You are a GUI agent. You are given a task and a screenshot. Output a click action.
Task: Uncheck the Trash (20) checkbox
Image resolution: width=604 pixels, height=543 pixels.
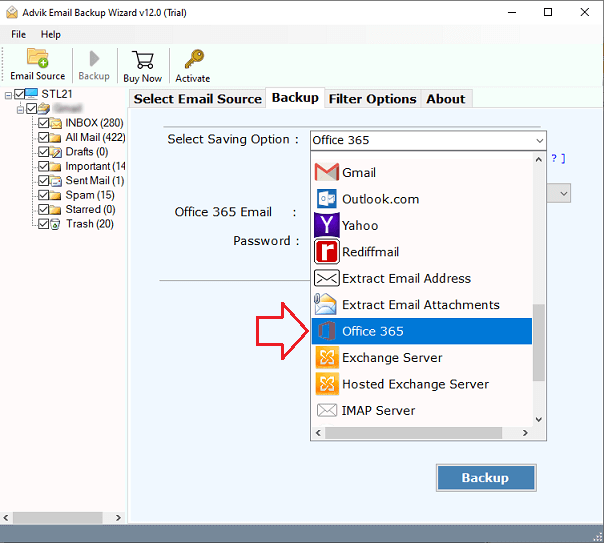point(44,224)
